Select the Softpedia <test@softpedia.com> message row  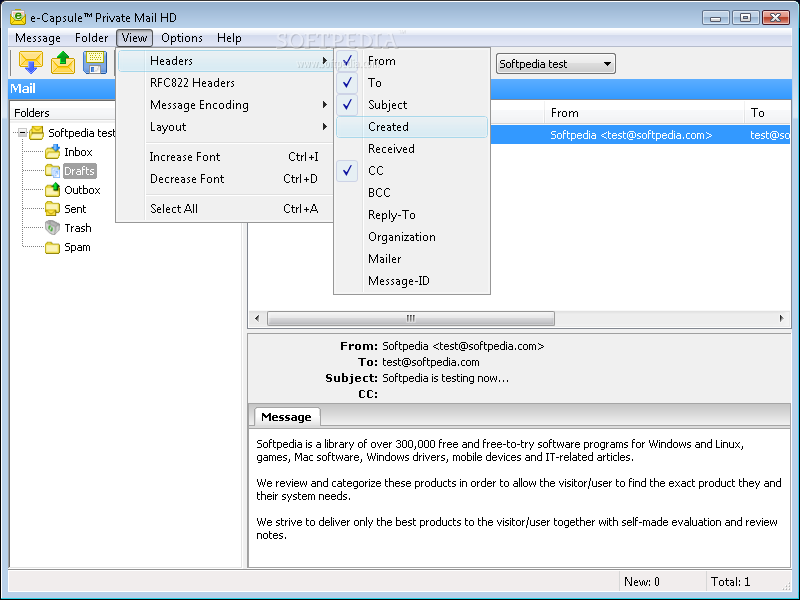click(640, 135)
